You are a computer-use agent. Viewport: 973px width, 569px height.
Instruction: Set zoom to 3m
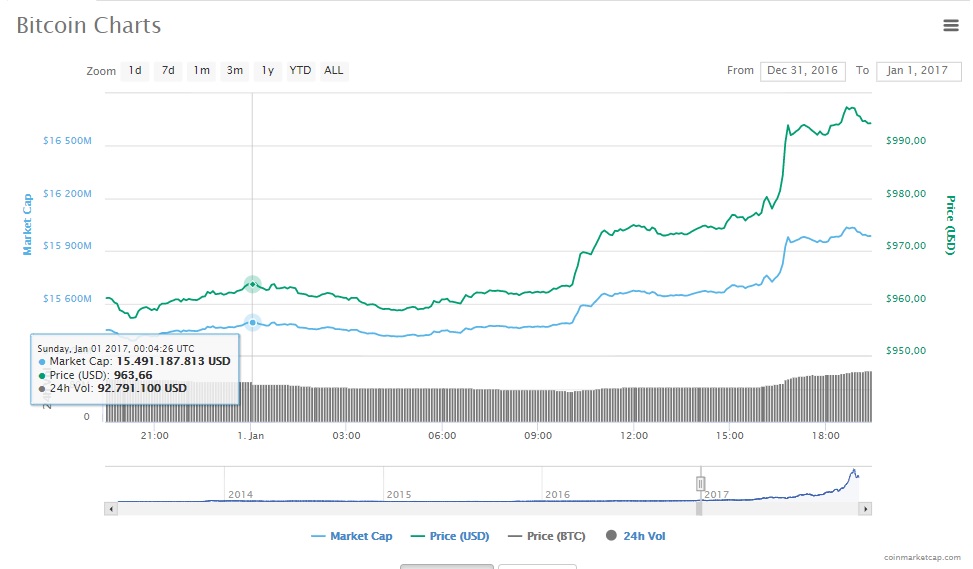(x=235, y=71)
